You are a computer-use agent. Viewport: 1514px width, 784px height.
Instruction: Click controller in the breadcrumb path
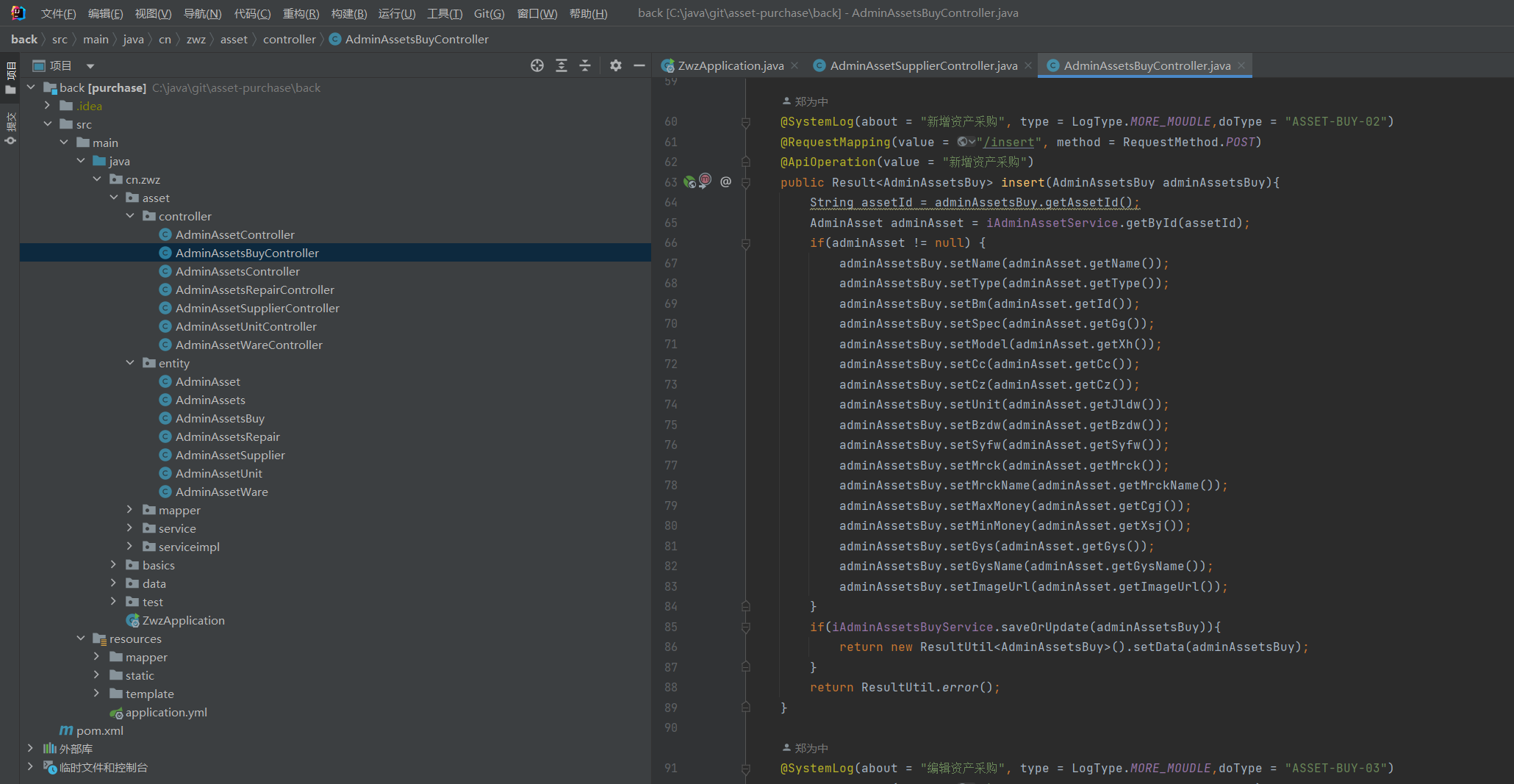[x=289, y=40]
